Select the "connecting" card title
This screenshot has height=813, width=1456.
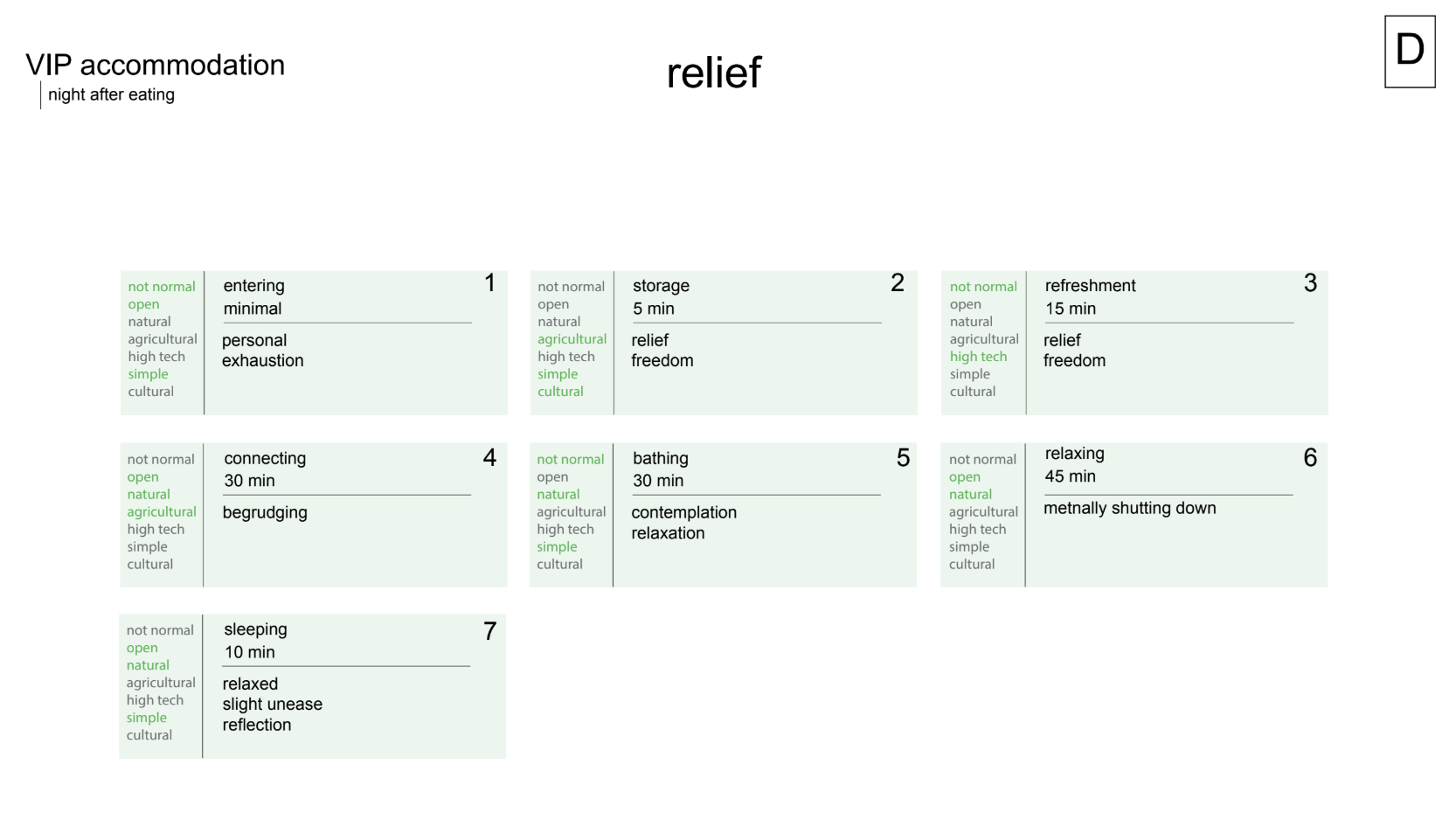265,458
